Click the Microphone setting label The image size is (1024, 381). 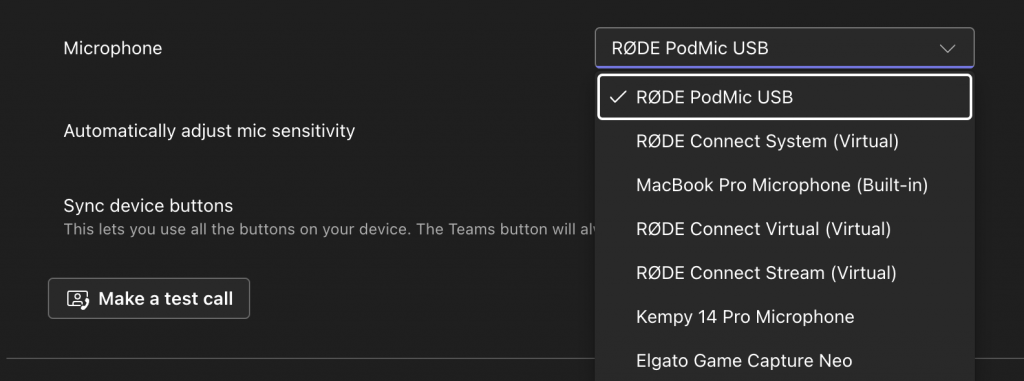(x=112, y=48)
